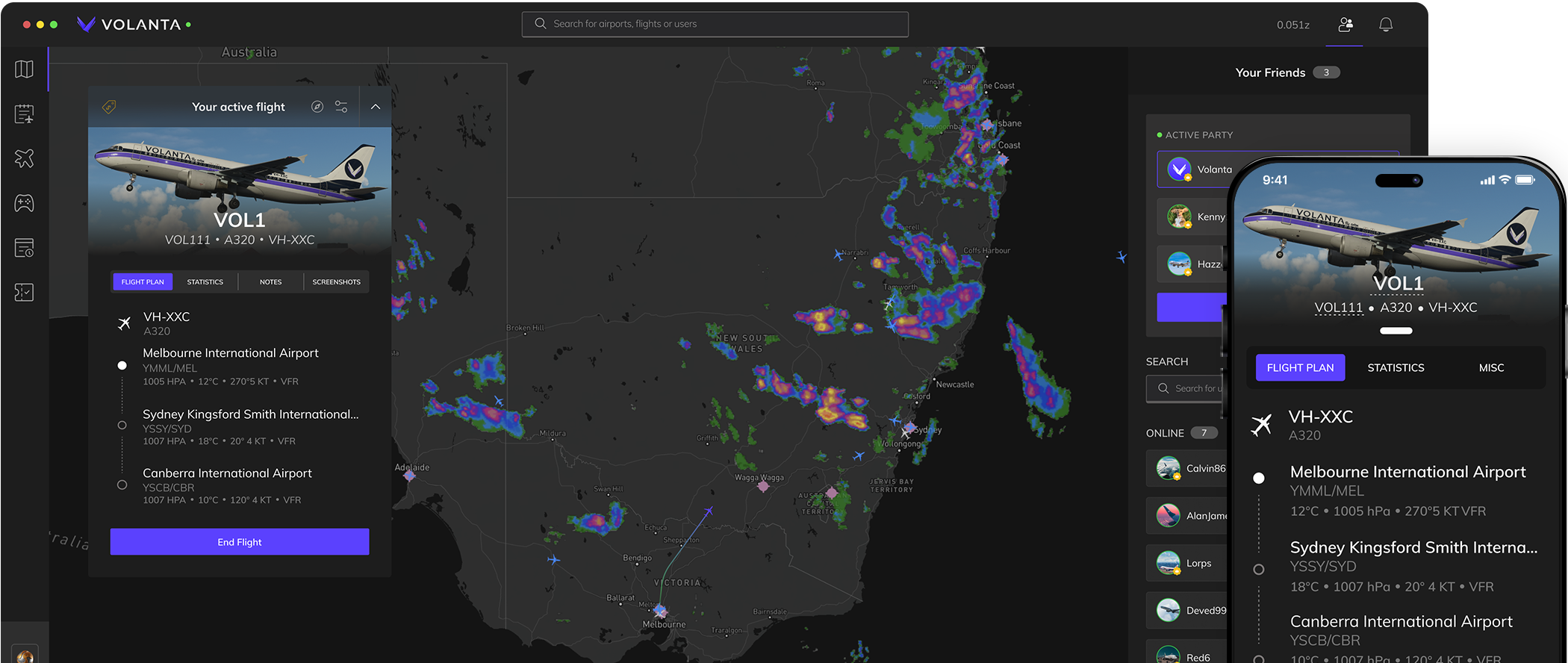Open flight settings sliders icon
The width and height of the screenshot is (1568, 663).
point(341,107)
